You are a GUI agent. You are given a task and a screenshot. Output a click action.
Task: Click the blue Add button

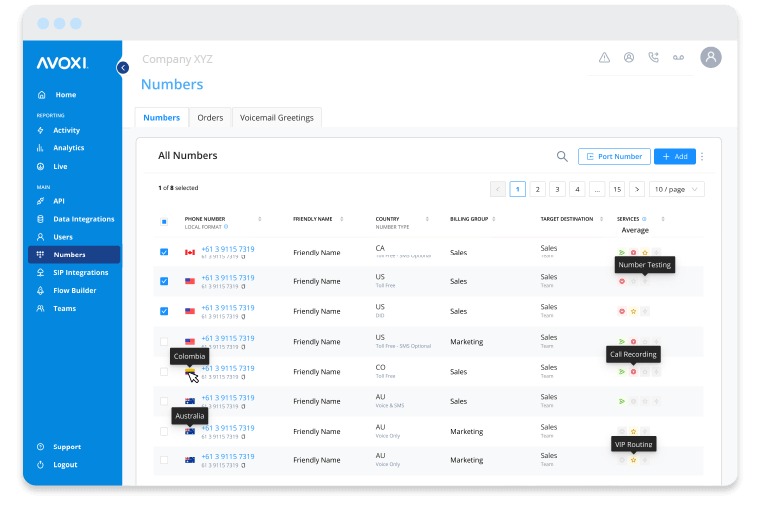(675, 156)
